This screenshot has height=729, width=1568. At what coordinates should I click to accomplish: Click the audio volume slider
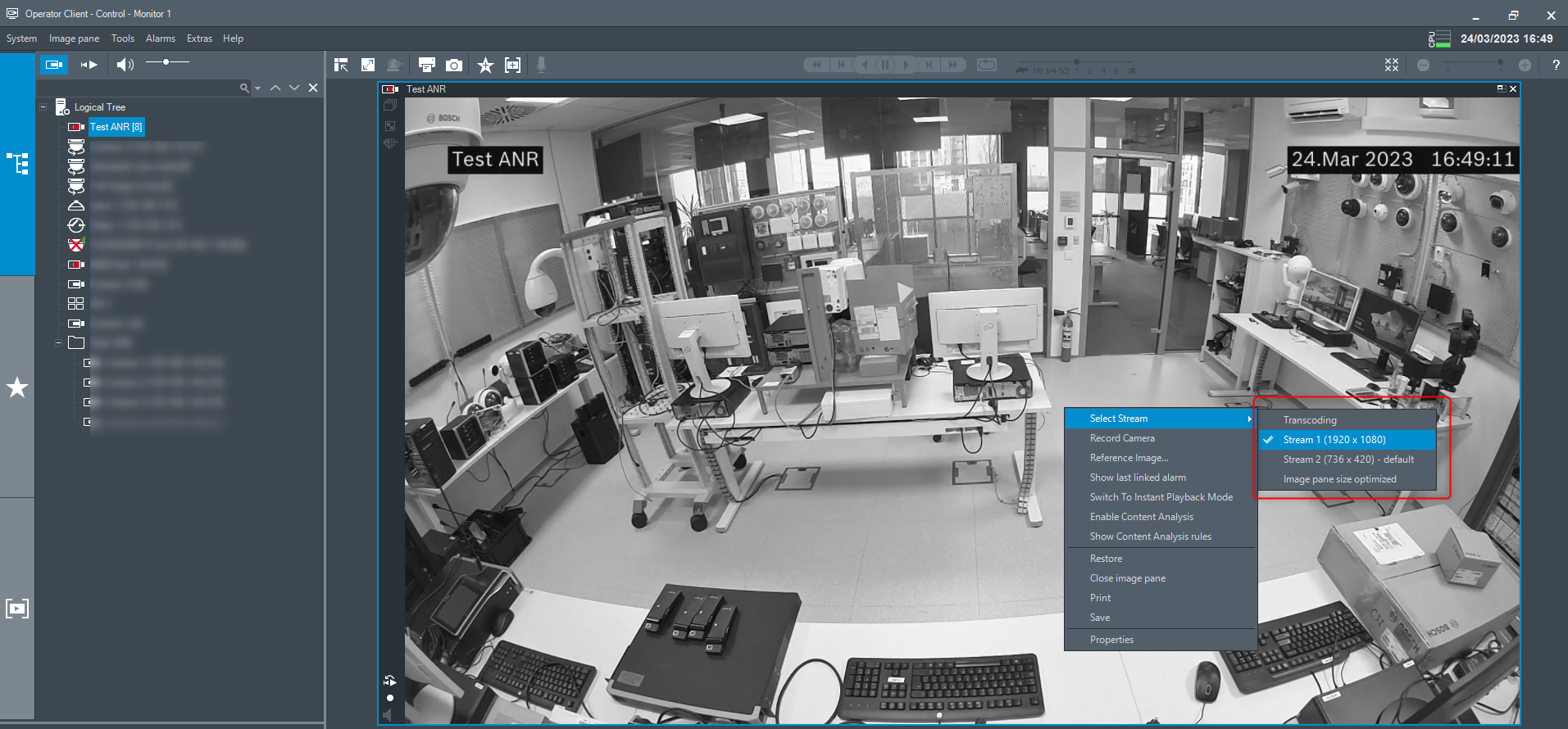(x=167, y=62)
